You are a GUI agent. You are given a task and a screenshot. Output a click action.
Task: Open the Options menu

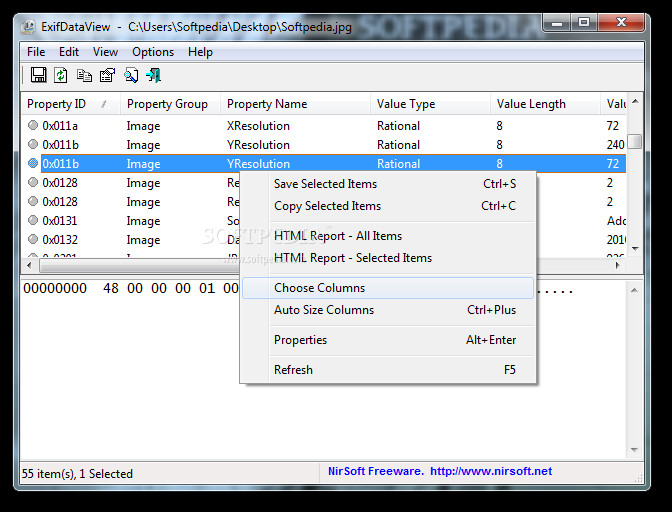(152, 52)
